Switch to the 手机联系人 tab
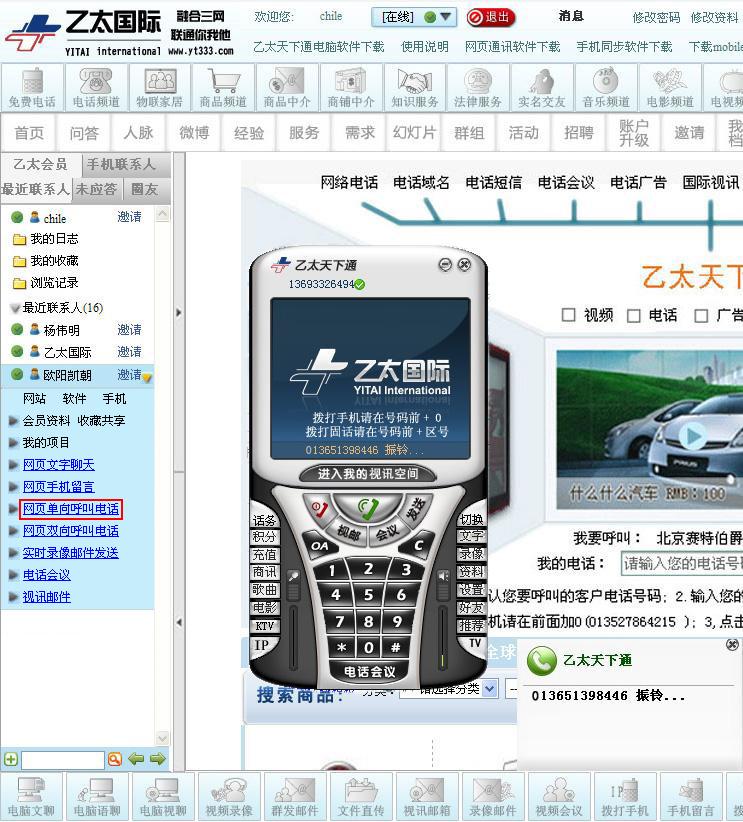Image resolution: width=743 pixels, height=822 pixels. tap(121, 165)
